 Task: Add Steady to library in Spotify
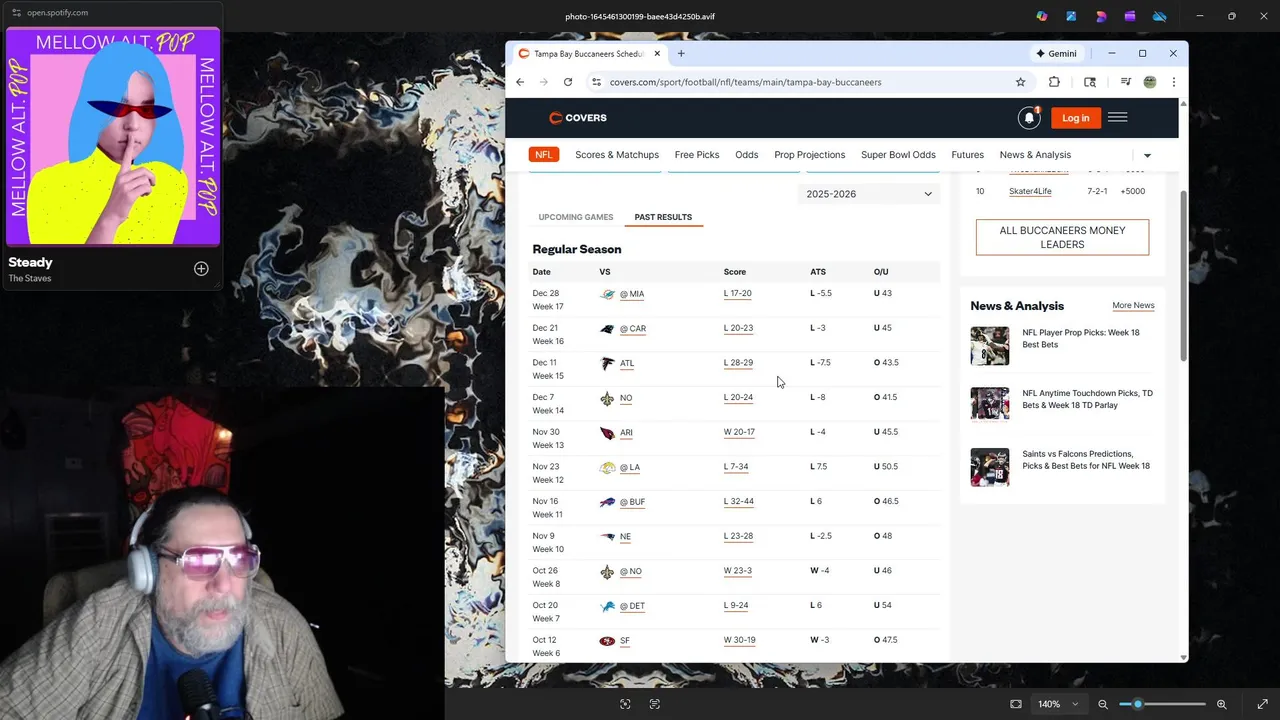click(201, 268)
